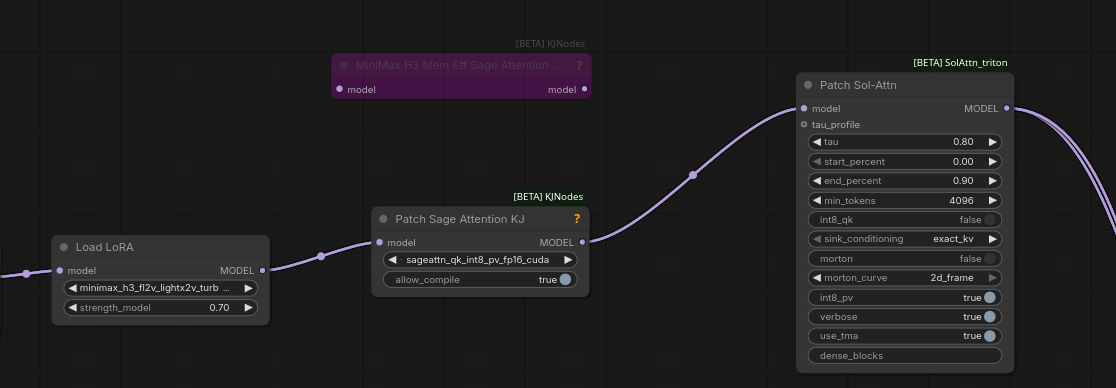Choose a different LoRA file in Load LoRA
The height and width of the screenshot is (388, 1116).
161,288
